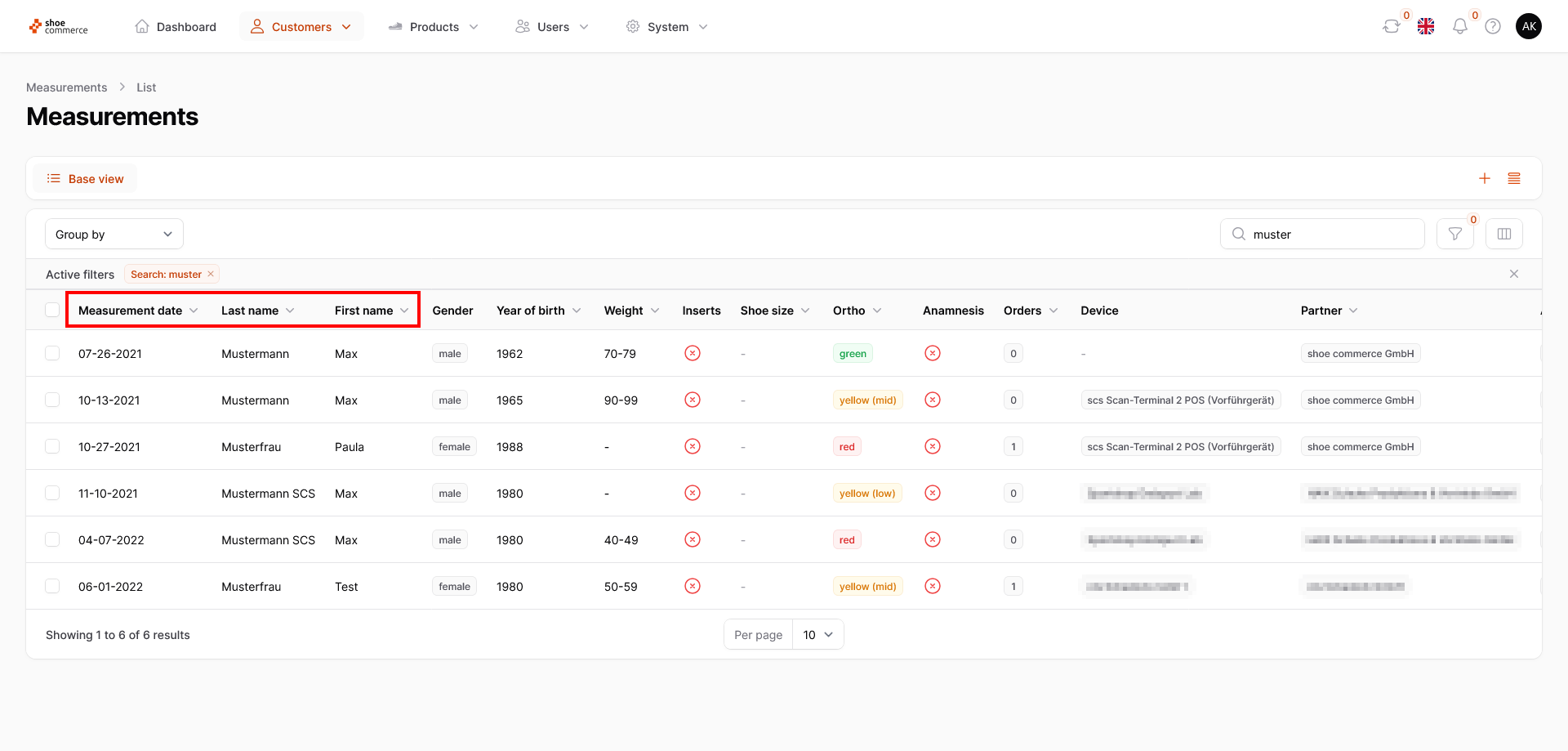Expand the Ortho column header chevron

pos(877,311)
